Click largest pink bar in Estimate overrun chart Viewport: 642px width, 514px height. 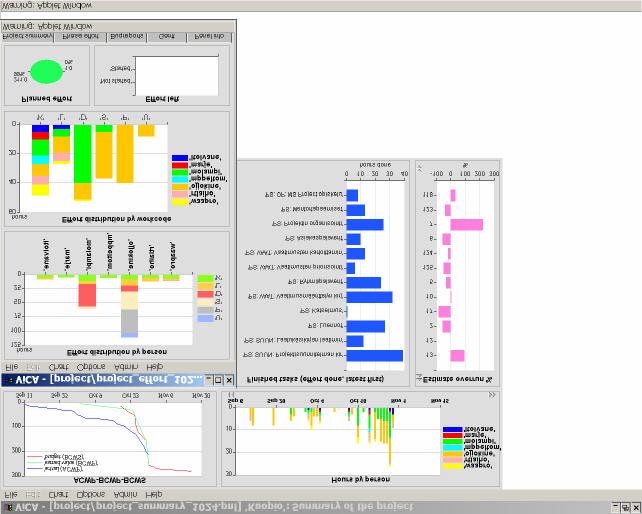(x=467, y=224)
